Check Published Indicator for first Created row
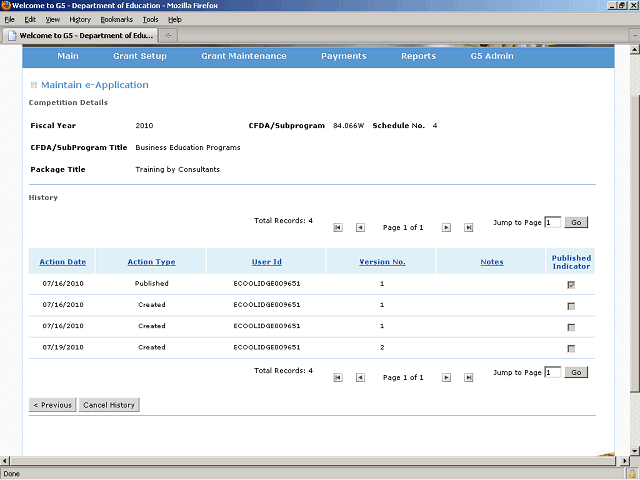 pyautogui.click(x=571, y=306)
